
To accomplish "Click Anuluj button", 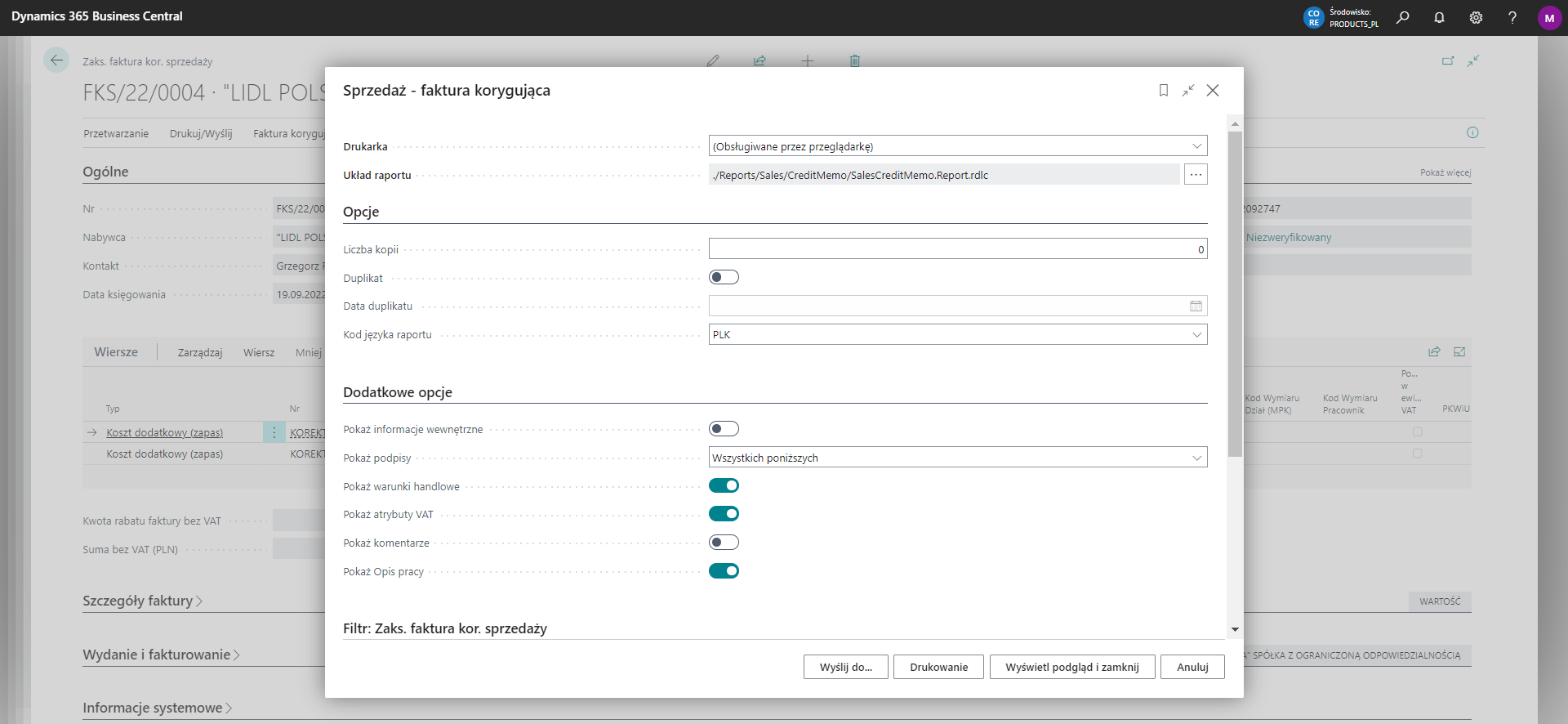I will click(x=1192, y=667).
